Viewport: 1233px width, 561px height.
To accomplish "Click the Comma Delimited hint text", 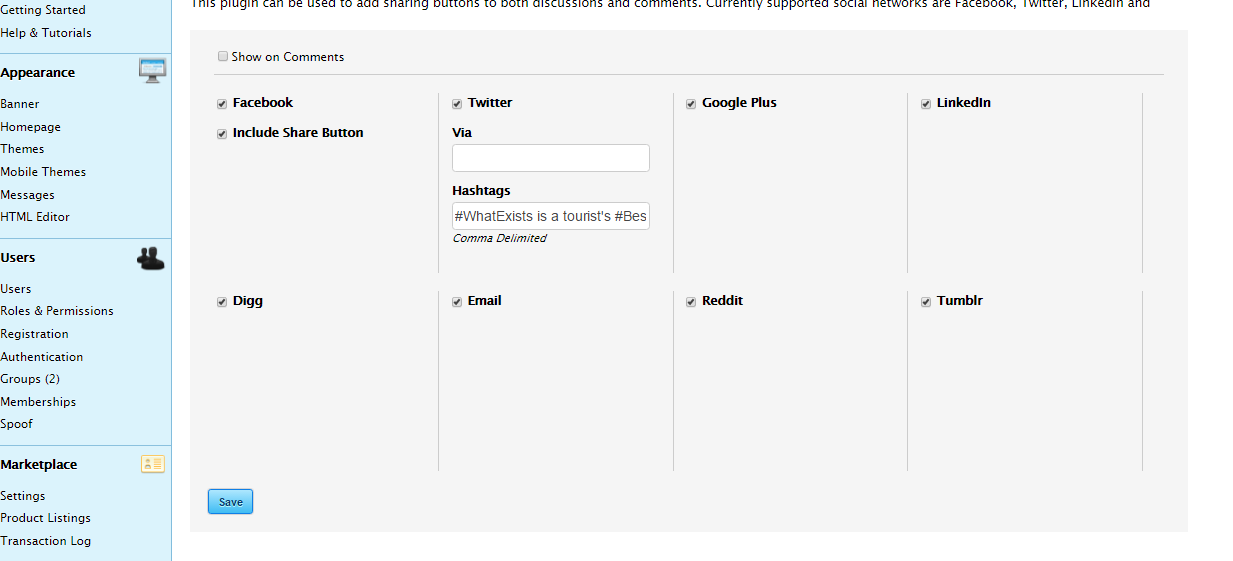I will [x=499, y=238].
